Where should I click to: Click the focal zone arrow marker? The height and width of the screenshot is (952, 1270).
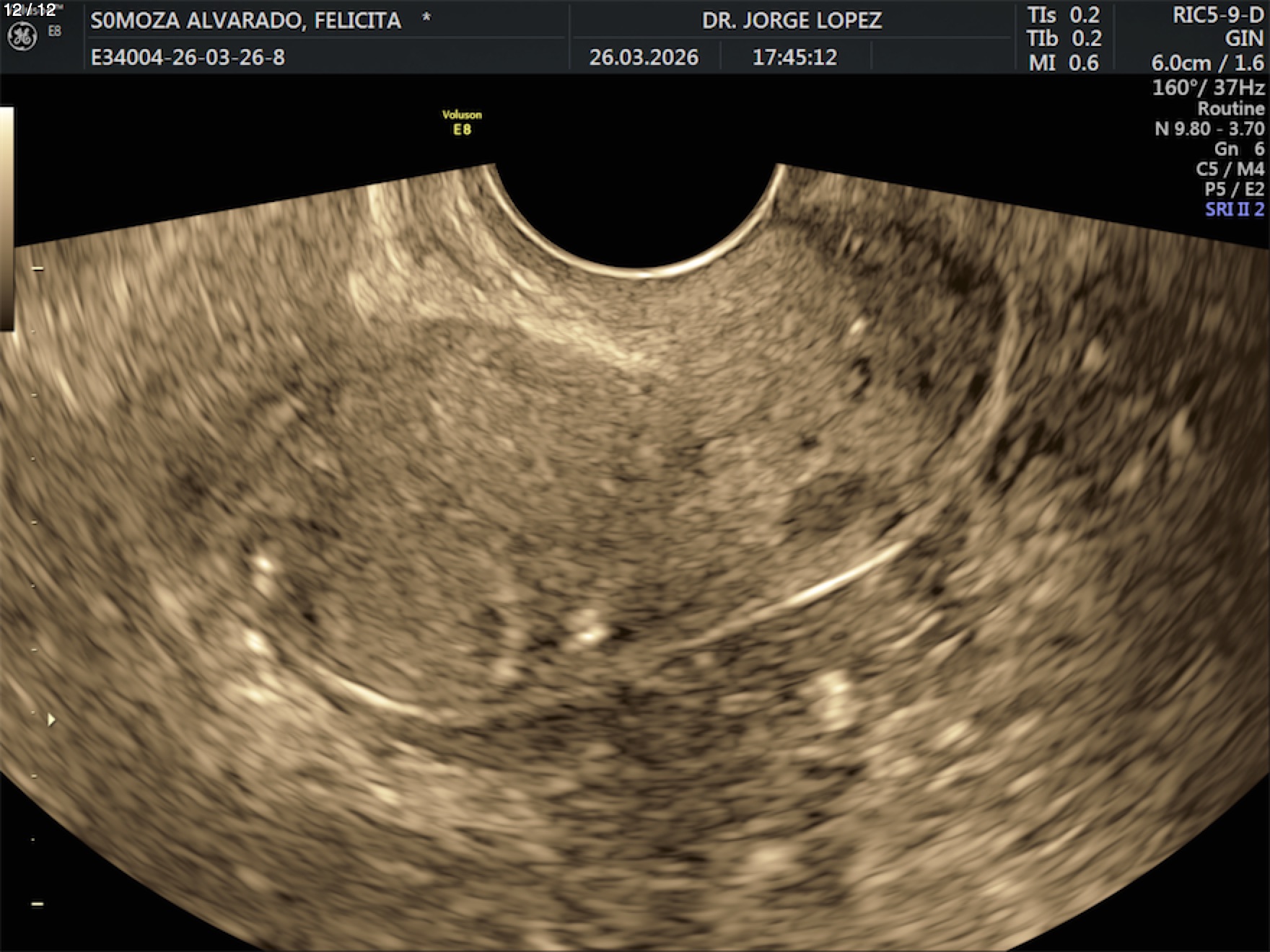(51, 719)
